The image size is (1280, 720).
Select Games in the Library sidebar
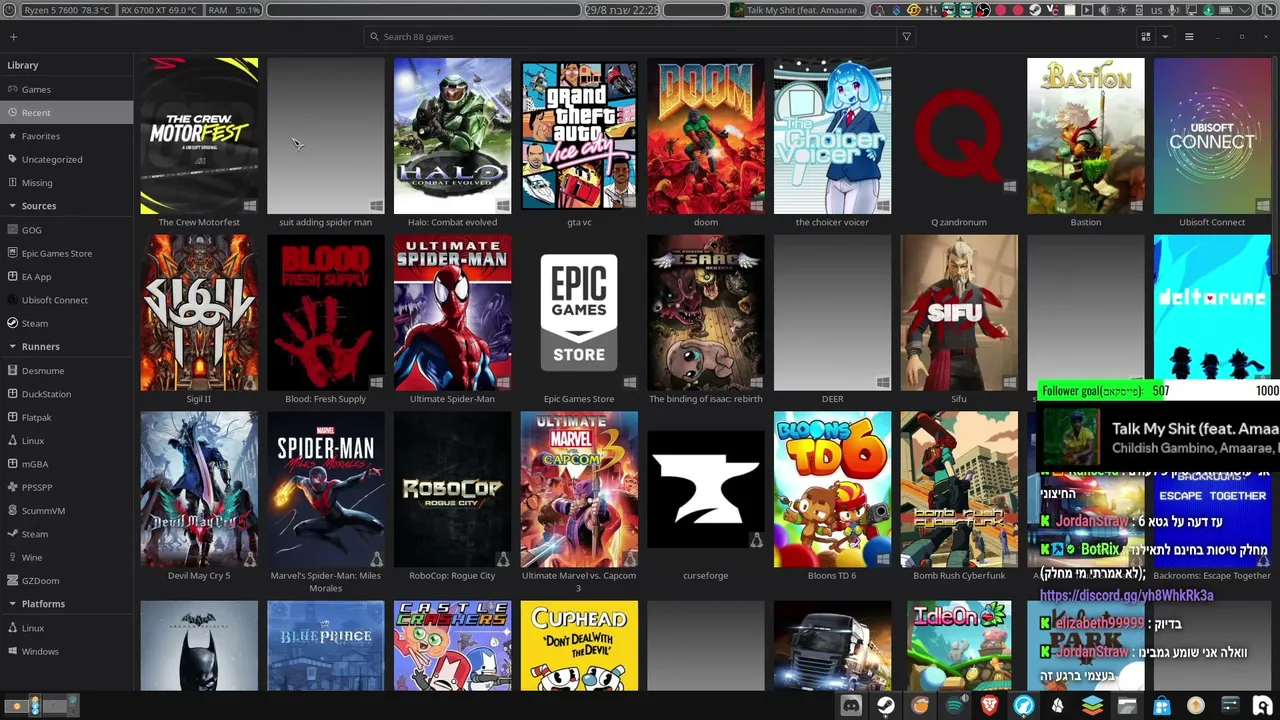(x=67, y=89)
